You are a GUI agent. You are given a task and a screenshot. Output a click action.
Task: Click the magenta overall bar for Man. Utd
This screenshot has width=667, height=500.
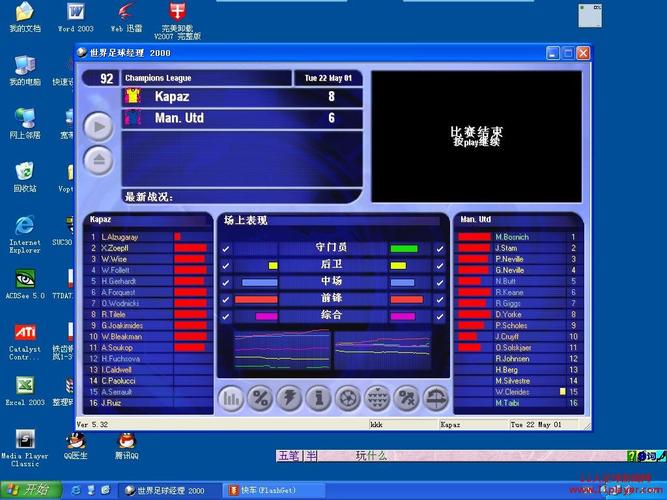pyautogui.click(x=402, y=316)
